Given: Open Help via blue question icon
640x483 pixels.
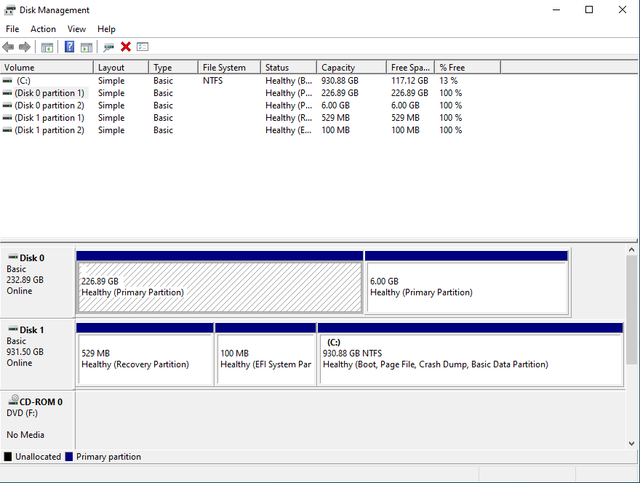Looking at the screenshot, I should (x=69, y=47).
